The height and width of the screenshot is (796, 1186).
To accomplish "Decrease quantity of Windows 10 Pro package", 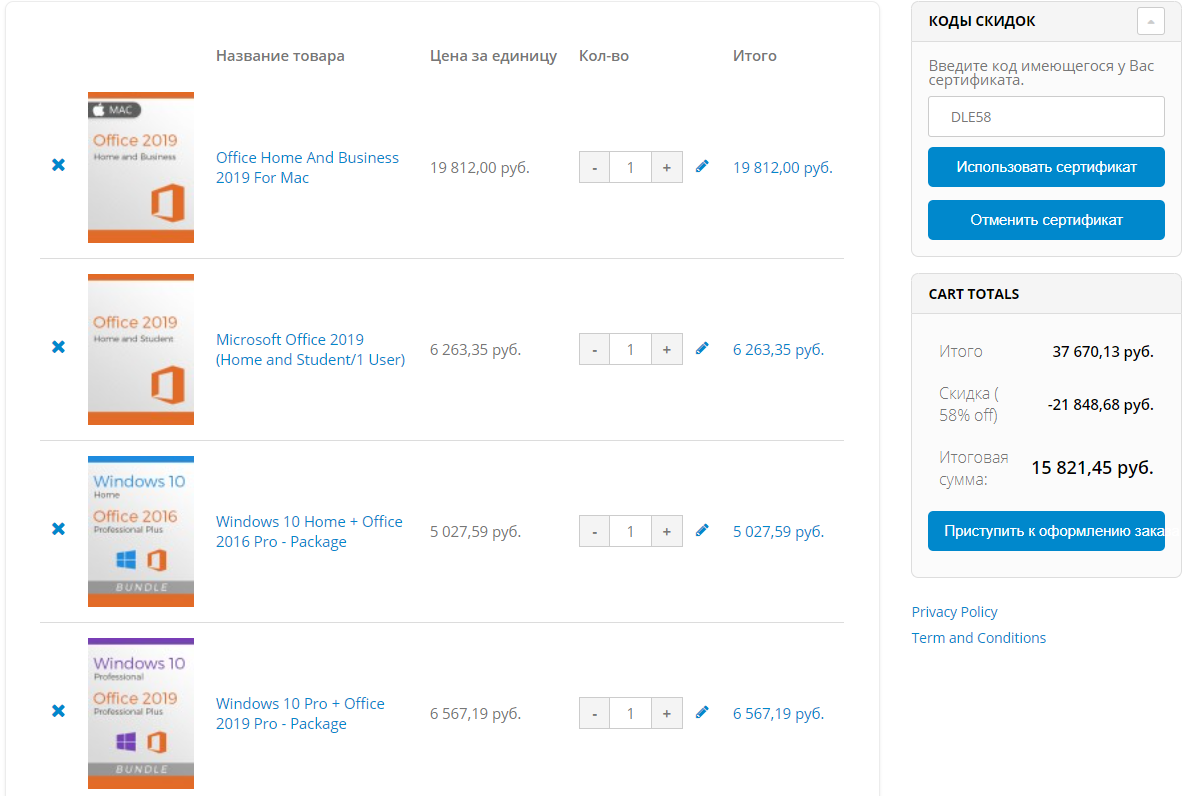I will point(594,714).
